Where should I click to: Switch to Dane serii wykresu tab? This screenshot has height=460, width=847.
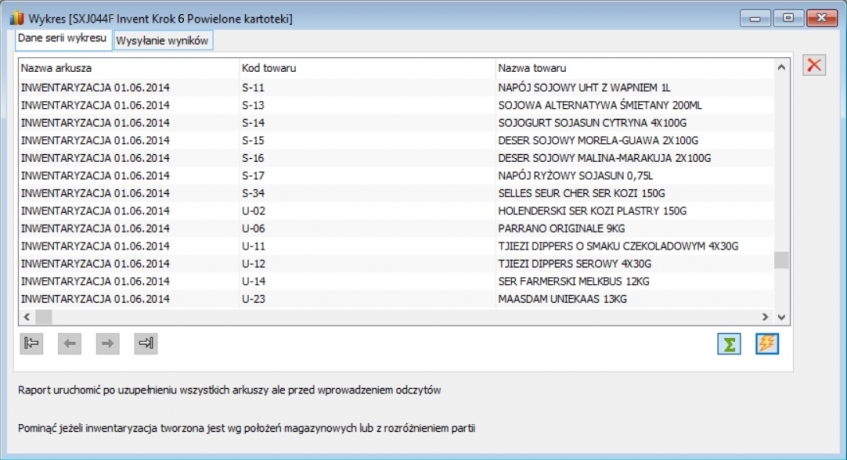pos(62,39)
